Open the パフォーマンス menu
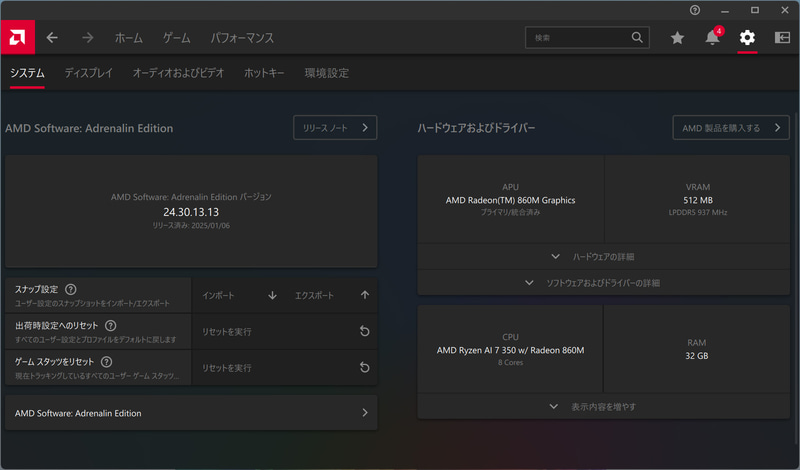 (x=242, y=38)
